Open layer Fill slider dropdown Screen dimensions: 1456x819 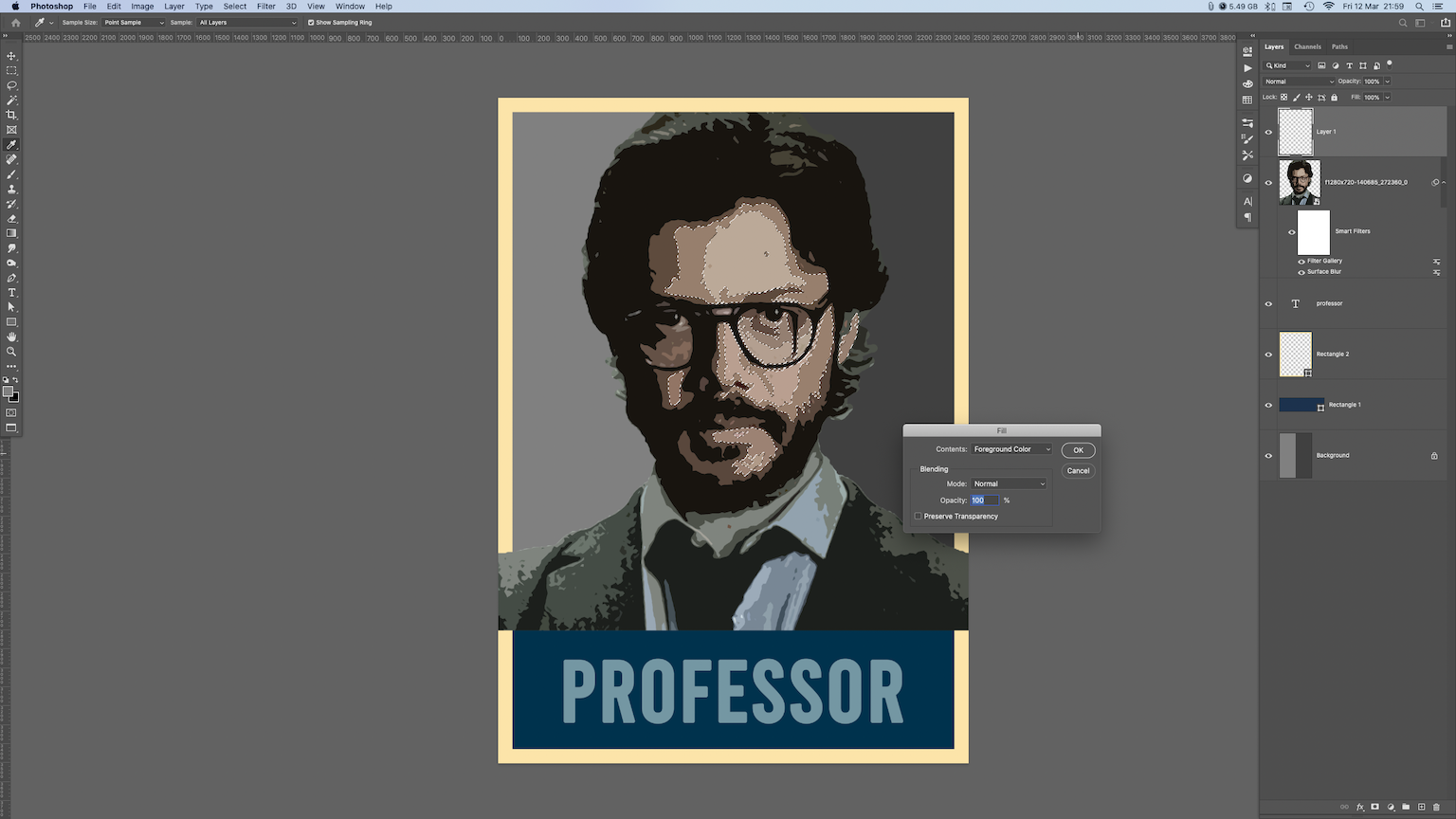(1388, 97)
